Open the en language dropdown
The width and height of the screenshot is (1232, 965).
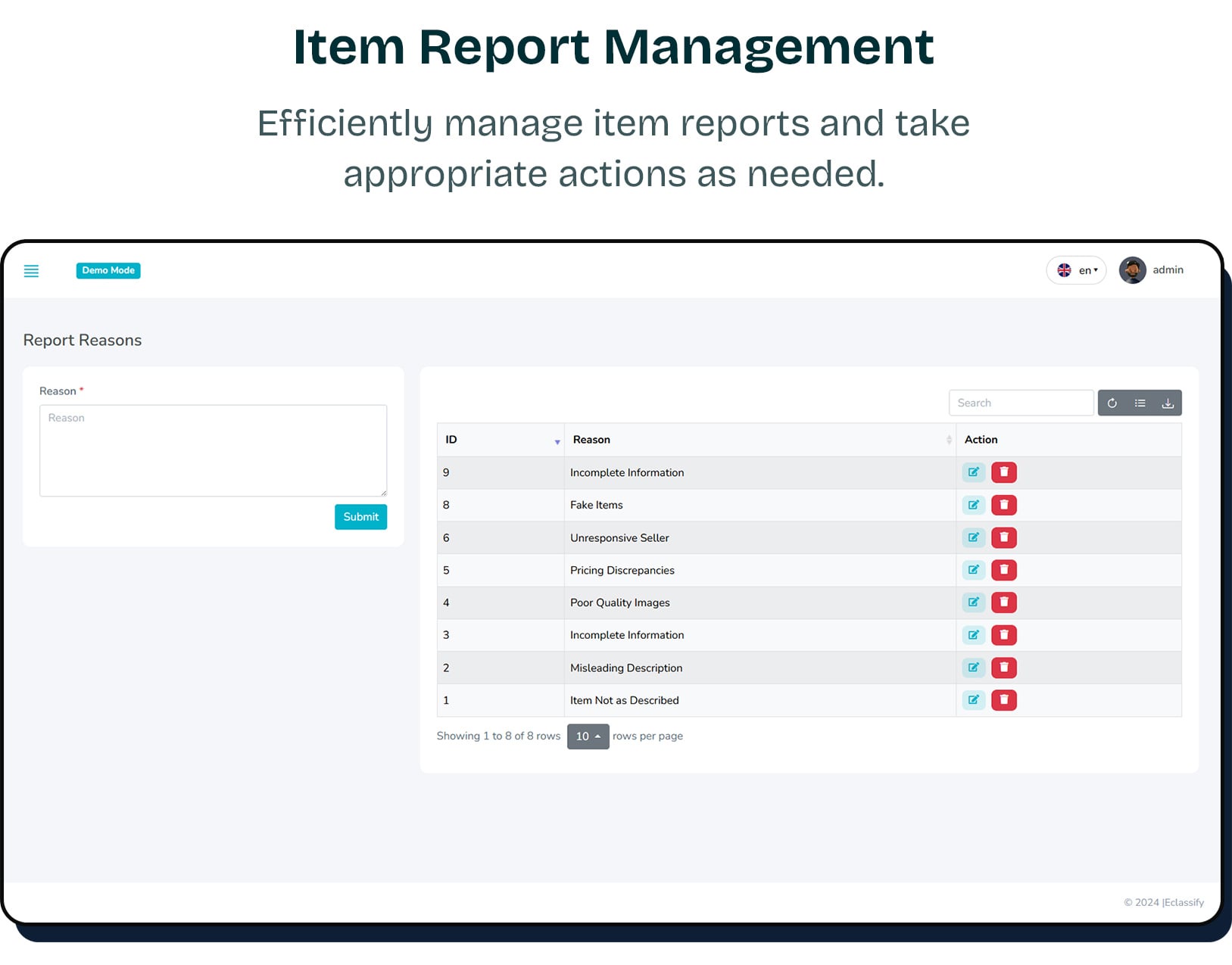coord(1076,270)
